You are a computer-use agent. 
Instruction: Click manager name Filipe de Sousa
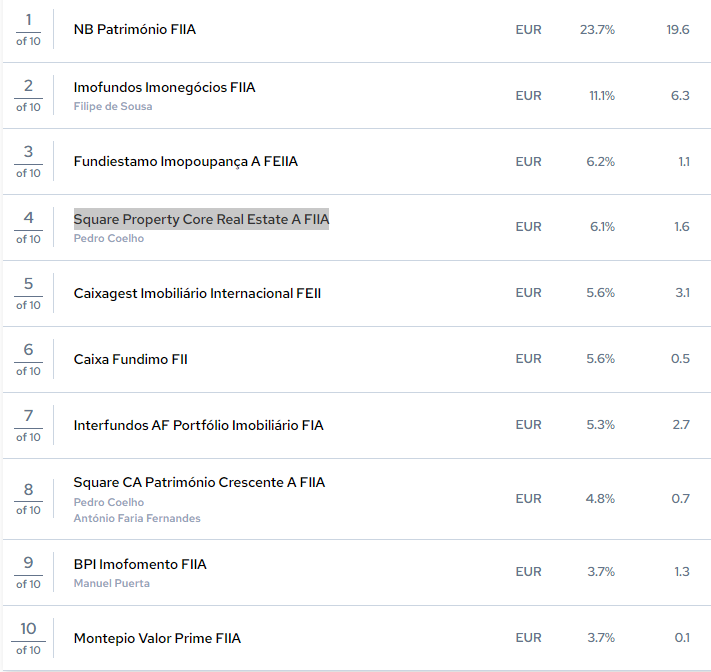click(113, 107)
